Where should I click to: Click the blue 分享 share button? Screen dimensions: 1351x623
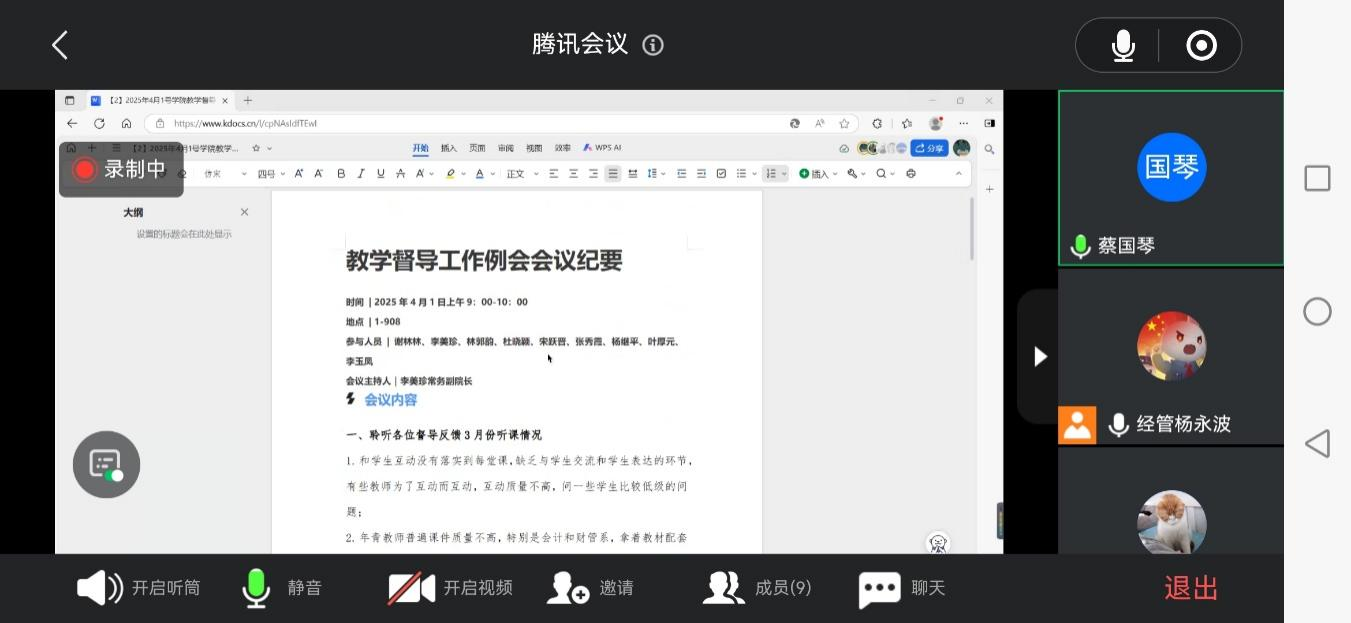[929, 148]
